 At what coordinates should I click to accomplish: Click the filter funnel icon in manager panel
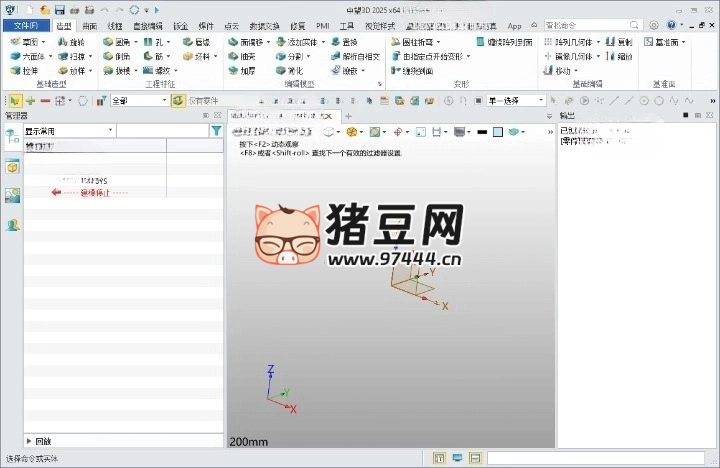(216, 131)
